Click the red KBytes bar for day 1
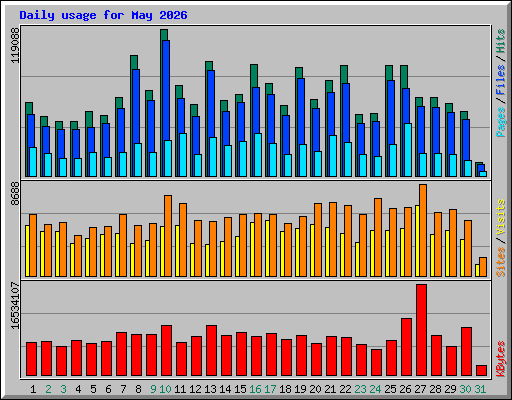This screenshot has width=512, height=400. click(31, 359)
